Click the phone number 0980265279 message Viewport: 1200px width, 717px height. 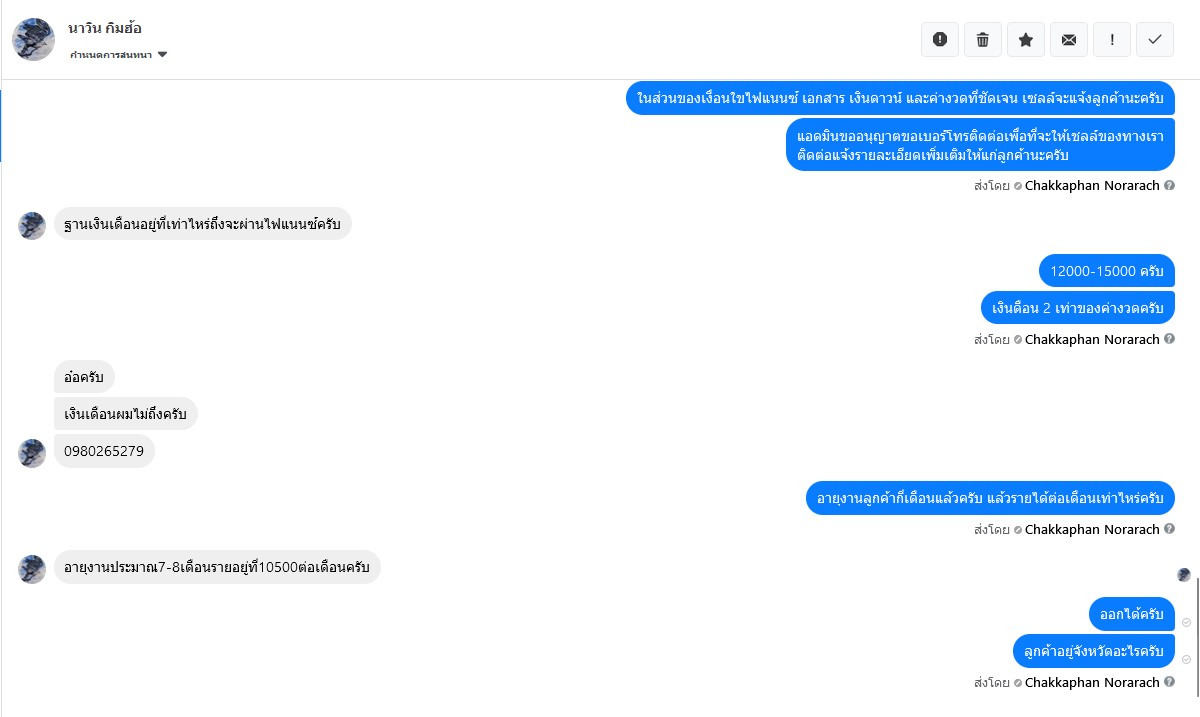coord(104,451)
